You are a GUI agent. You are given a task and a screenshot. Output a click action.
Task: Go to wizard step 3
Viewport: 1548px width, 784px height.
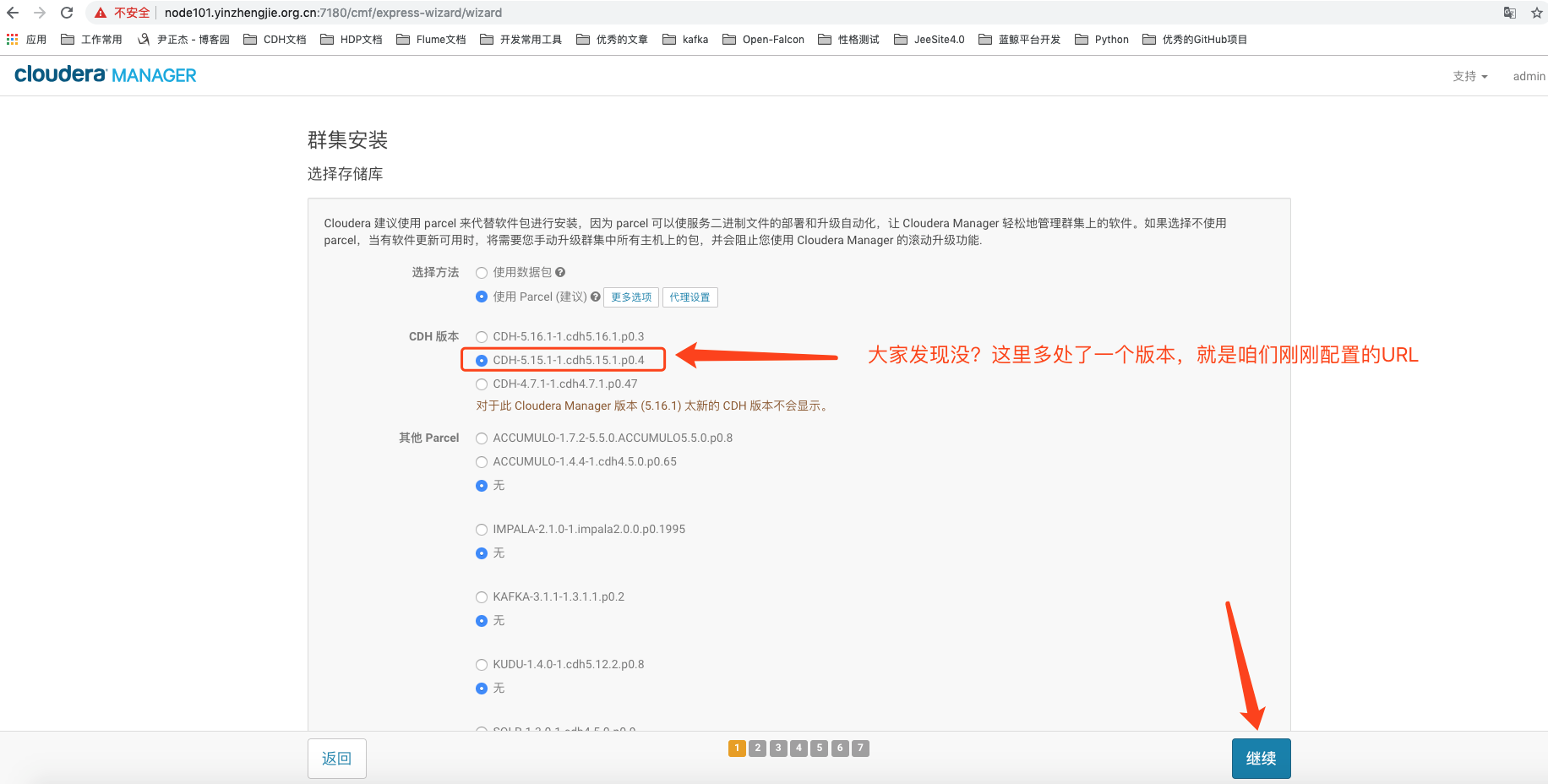pos(778,748)
